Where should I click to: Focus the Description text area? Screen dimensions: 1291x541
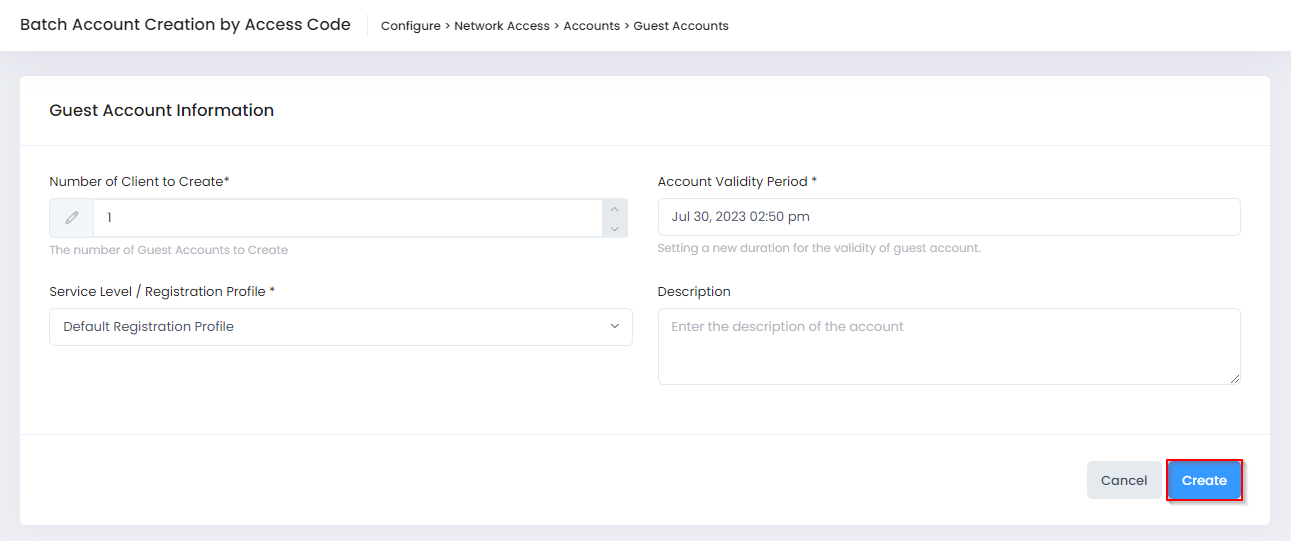coord(948,346)
